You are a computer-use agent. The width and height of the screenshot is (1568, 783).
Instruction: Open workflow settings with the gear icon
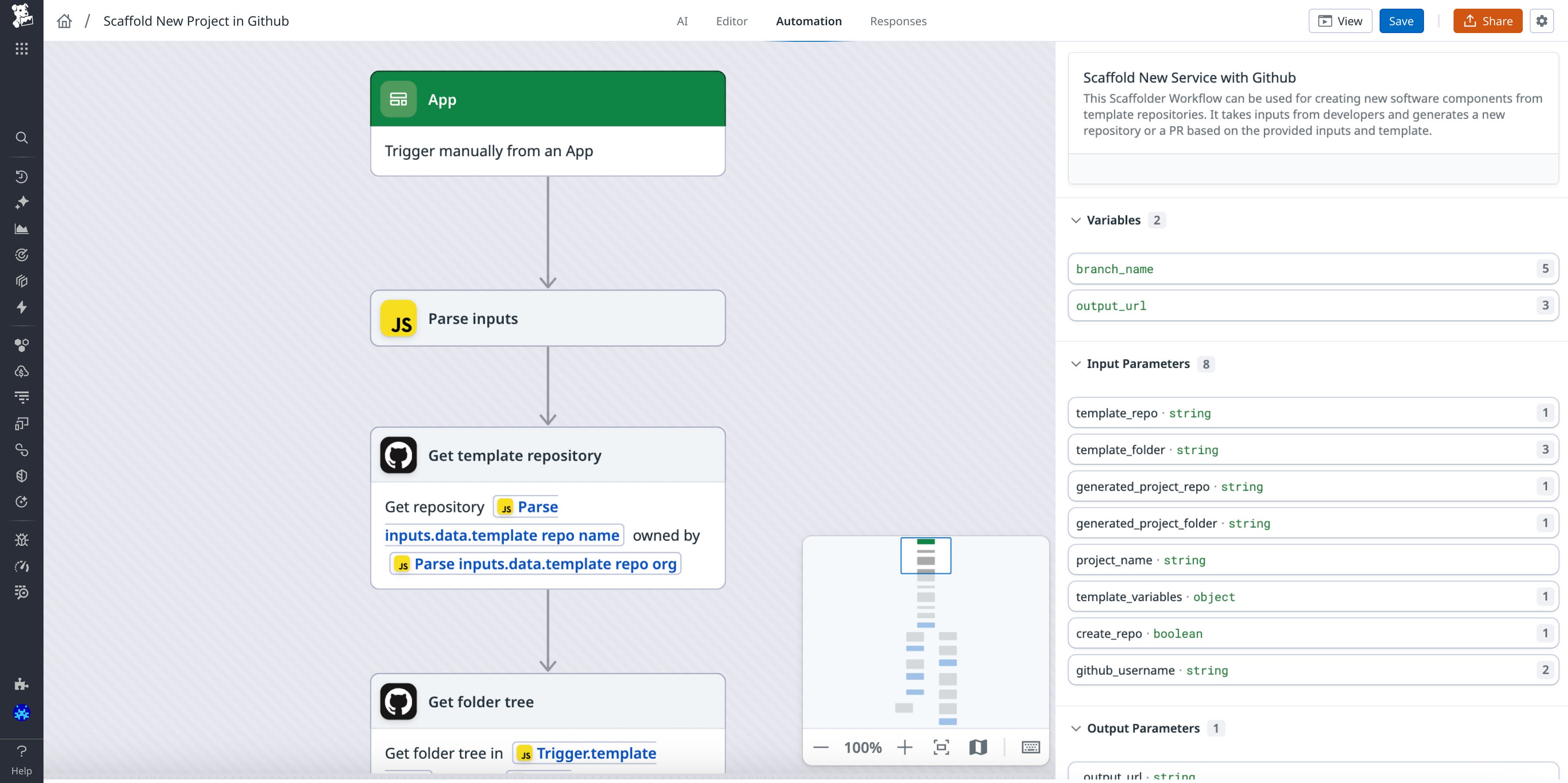point(1542,20)
